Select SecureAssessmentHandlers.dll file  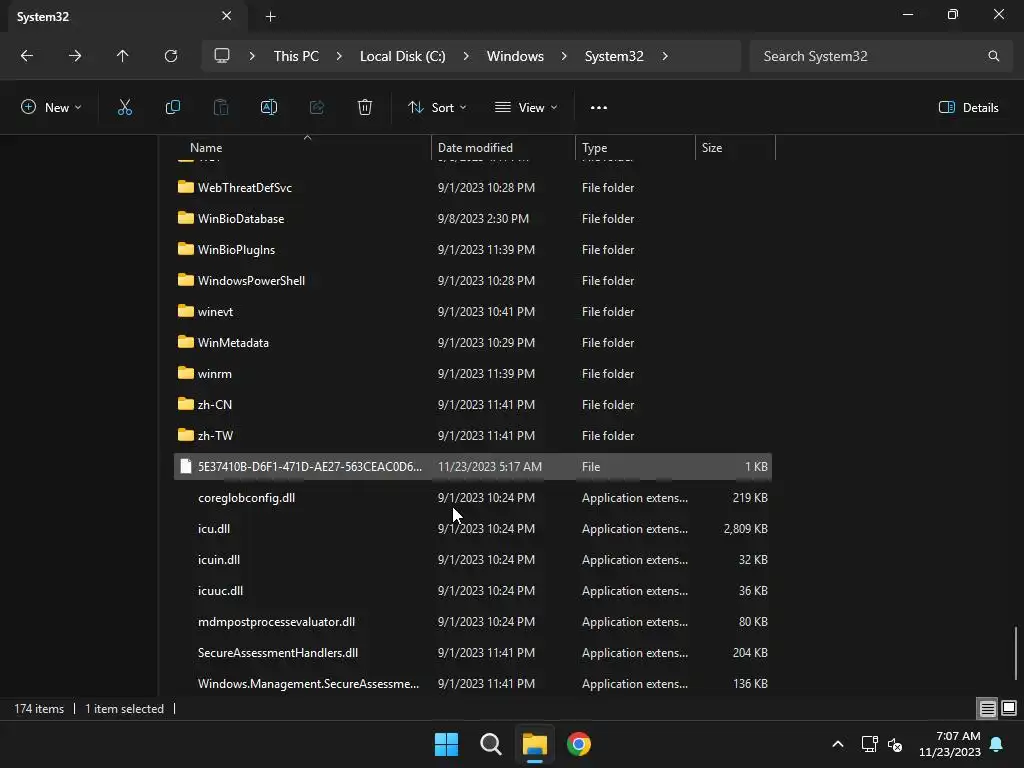point(473,653)
